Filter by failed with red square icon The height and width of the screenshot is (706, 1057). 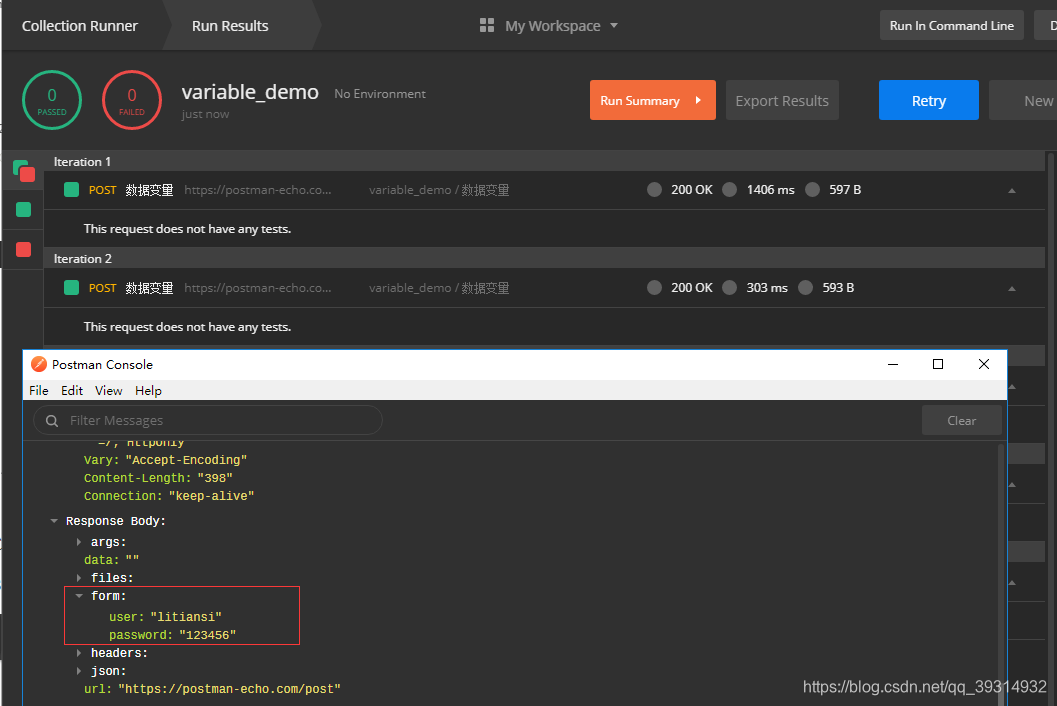(24, 249)
